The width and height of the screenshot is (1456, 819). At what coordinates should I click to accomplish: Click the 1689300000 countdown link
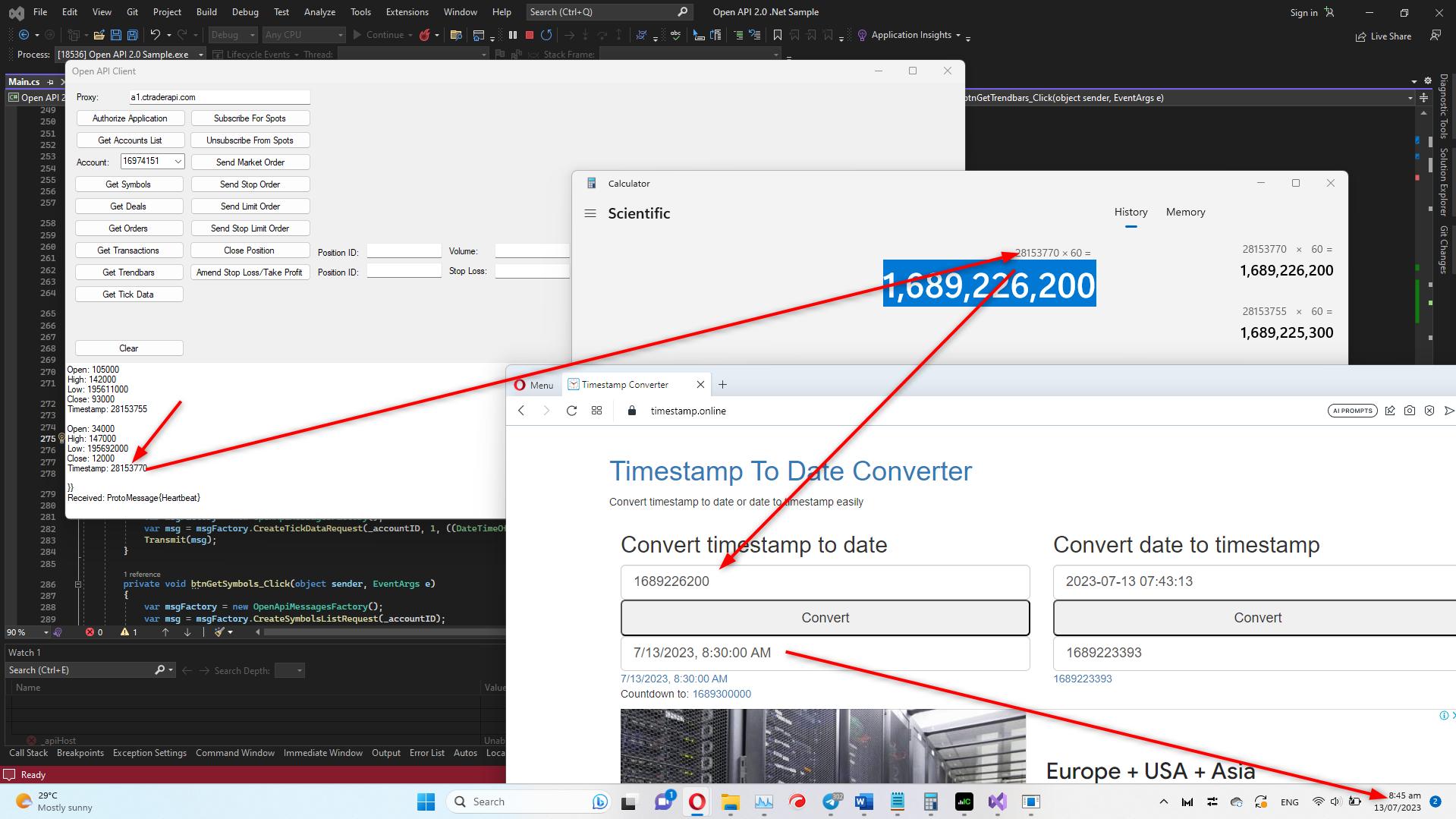[x=722, y=694]
